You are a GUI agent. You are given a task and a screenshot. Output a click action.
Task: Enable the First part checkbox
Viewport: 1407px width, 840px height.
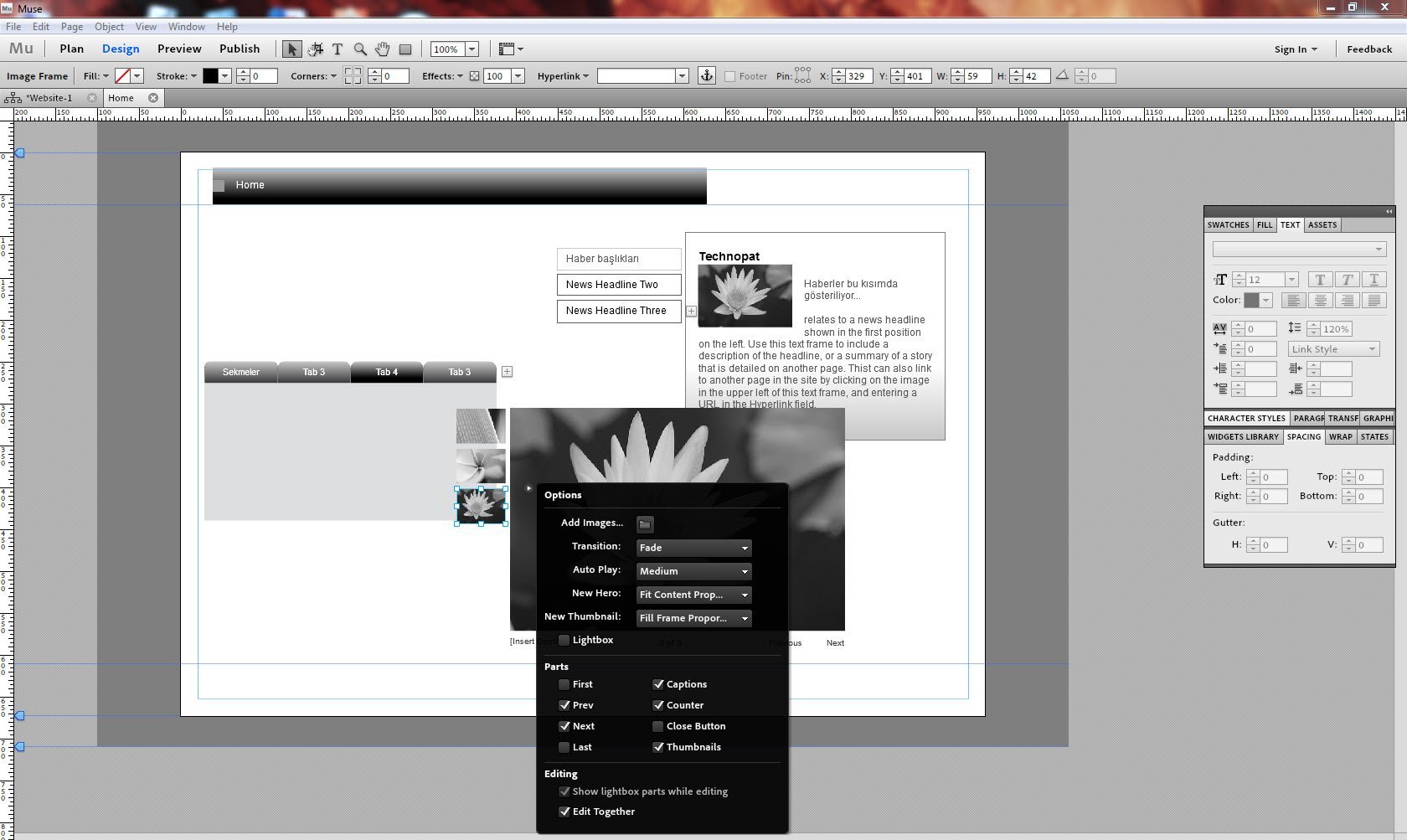(x=564, y=684)
